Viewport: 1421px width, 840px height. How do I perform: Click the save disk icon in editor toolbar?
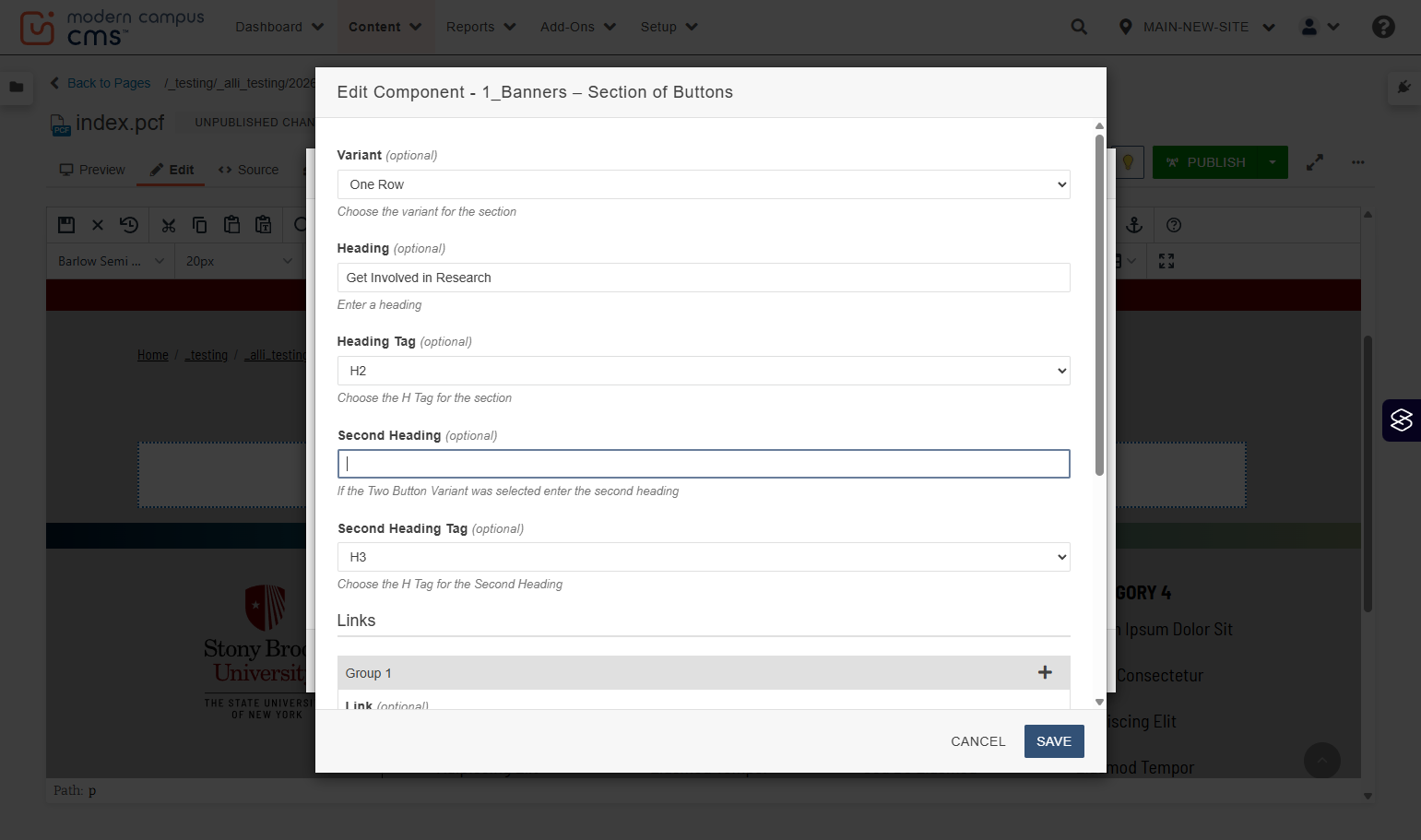(66, 225)
